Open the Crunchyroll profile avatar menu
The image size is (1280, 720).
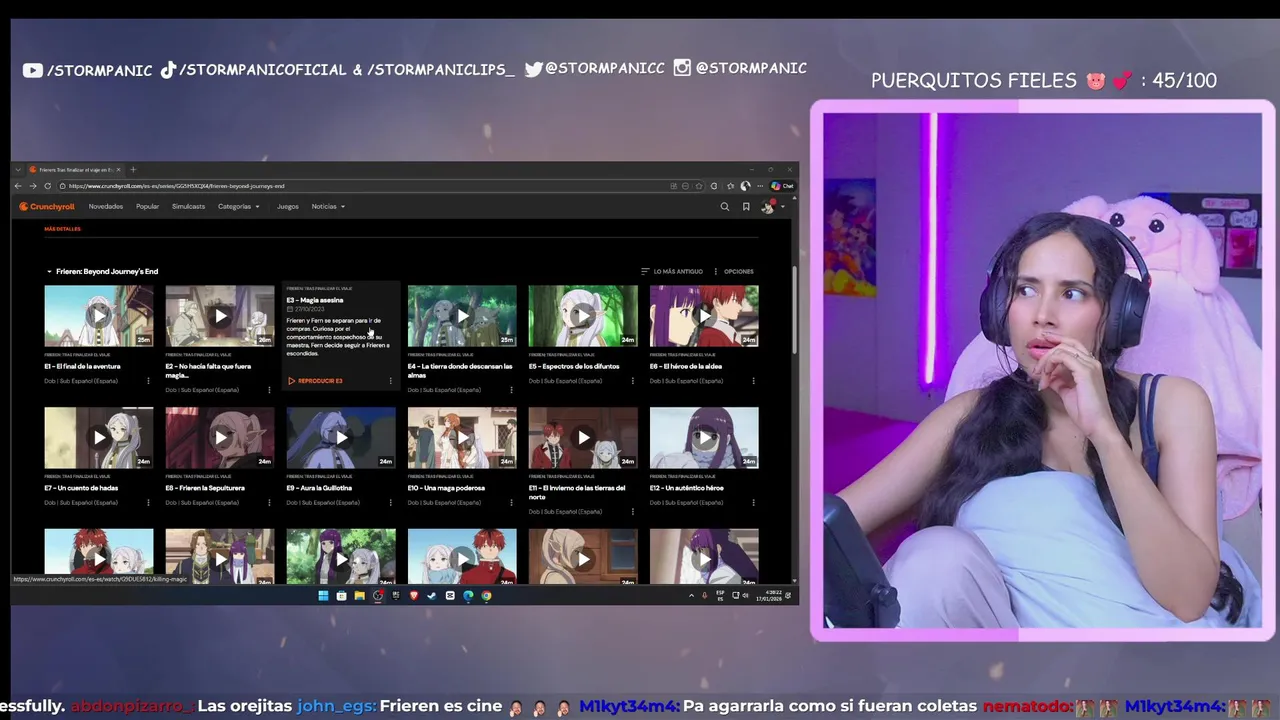coord(770,207)
